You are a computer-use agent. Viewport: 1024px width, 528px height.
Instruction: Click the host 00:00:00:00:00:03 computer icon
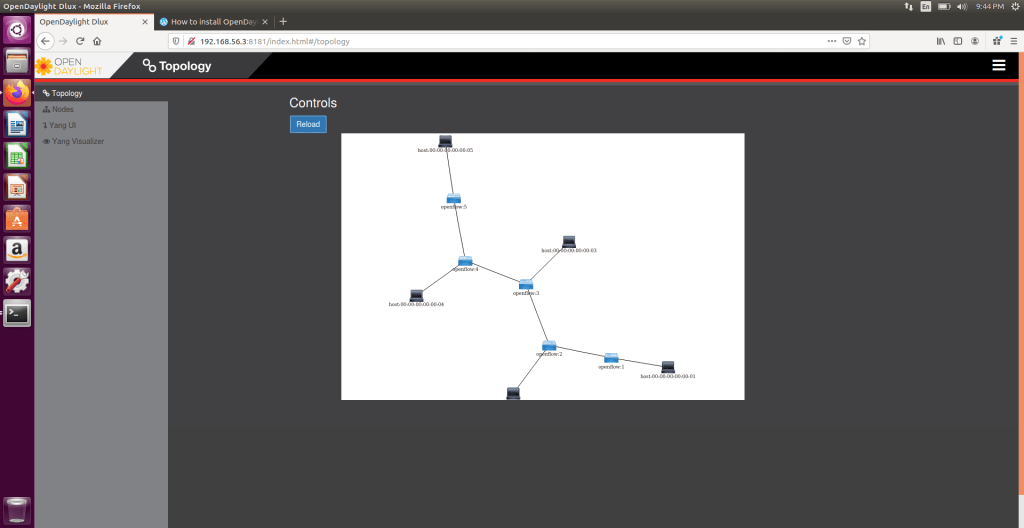[x=569, y=241]
